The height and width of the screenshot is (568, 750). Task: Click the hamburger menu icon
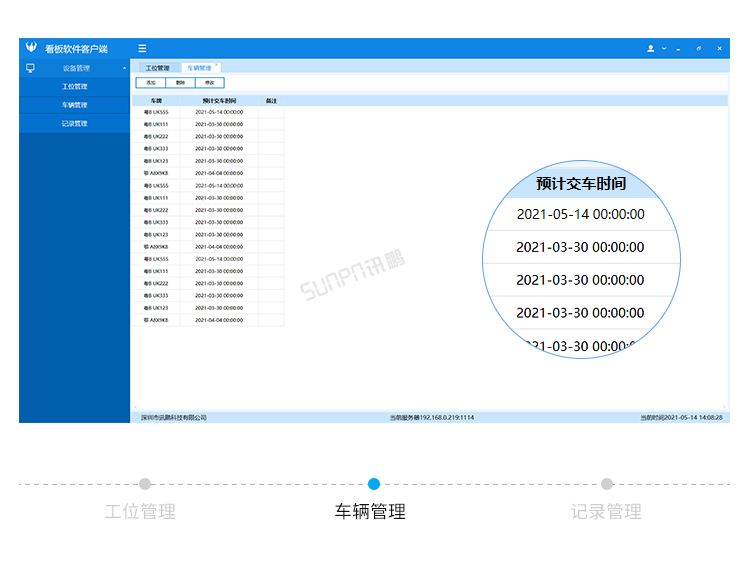(142, 48)
